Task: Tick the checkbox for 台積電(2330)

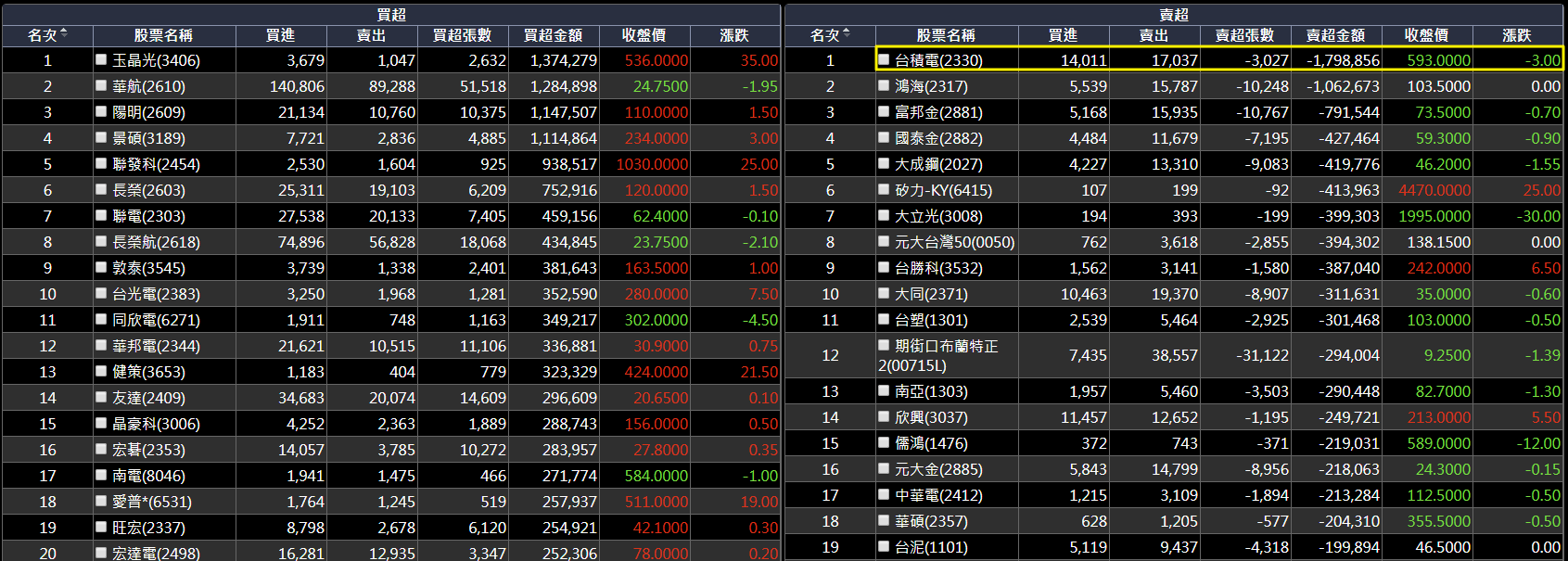Action: [x=884, y=59]
